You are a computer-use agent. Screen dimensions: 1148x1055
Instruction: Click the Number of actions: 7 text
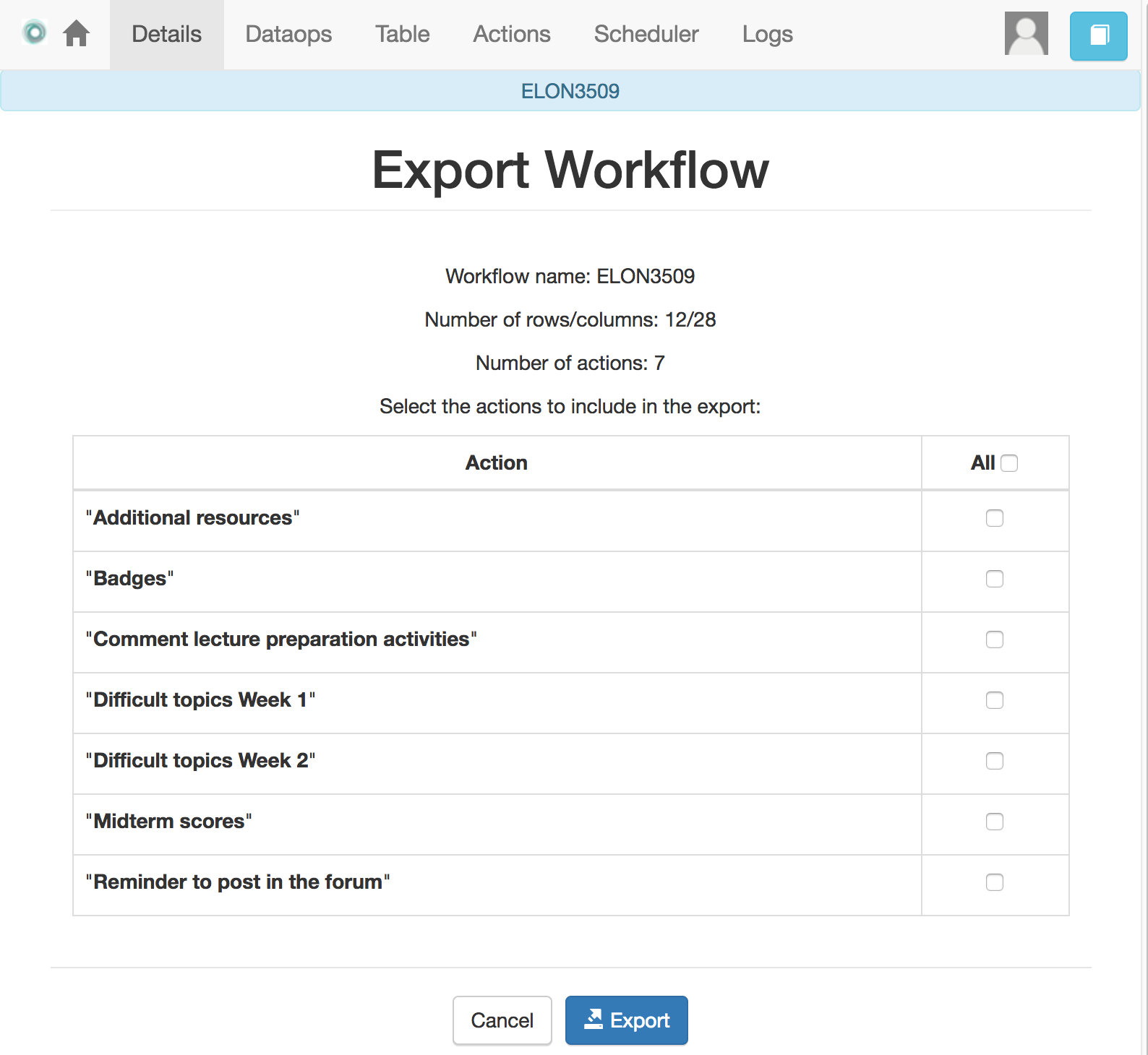click(570, 363)
